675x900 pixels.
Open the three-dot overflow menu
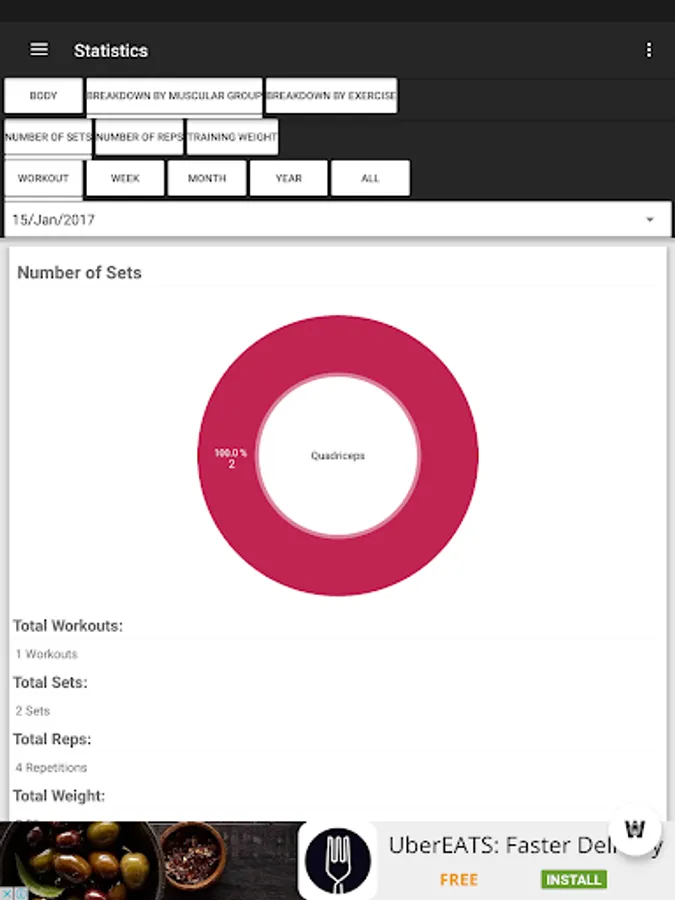coord(649,50)
